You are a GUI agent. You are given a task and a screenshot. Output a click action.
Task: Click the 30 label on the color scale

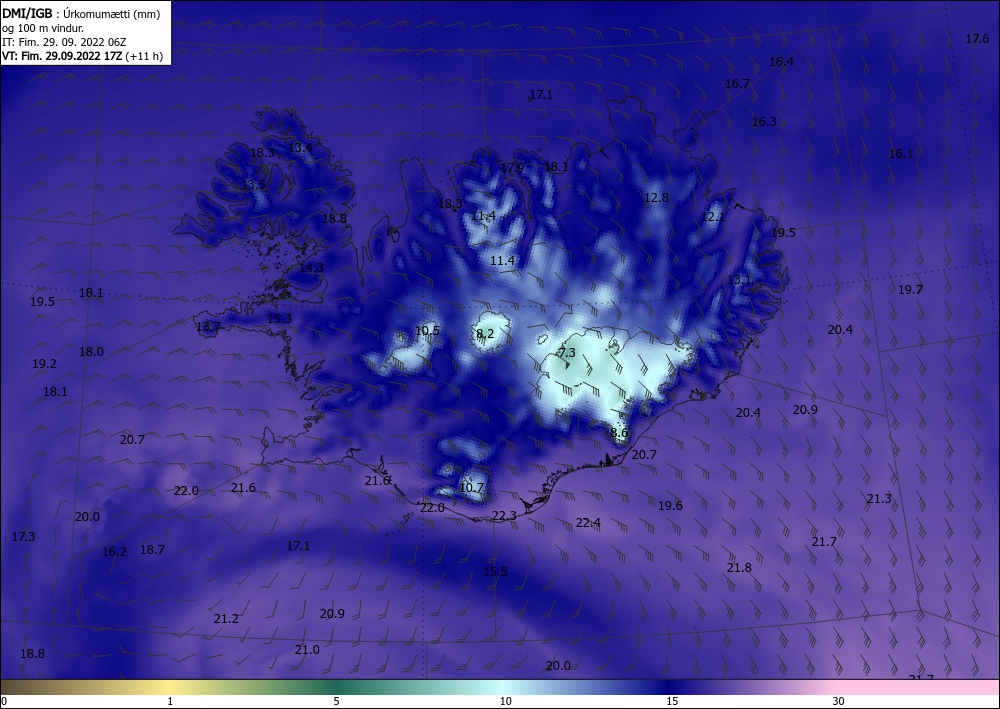pos(839,701)
